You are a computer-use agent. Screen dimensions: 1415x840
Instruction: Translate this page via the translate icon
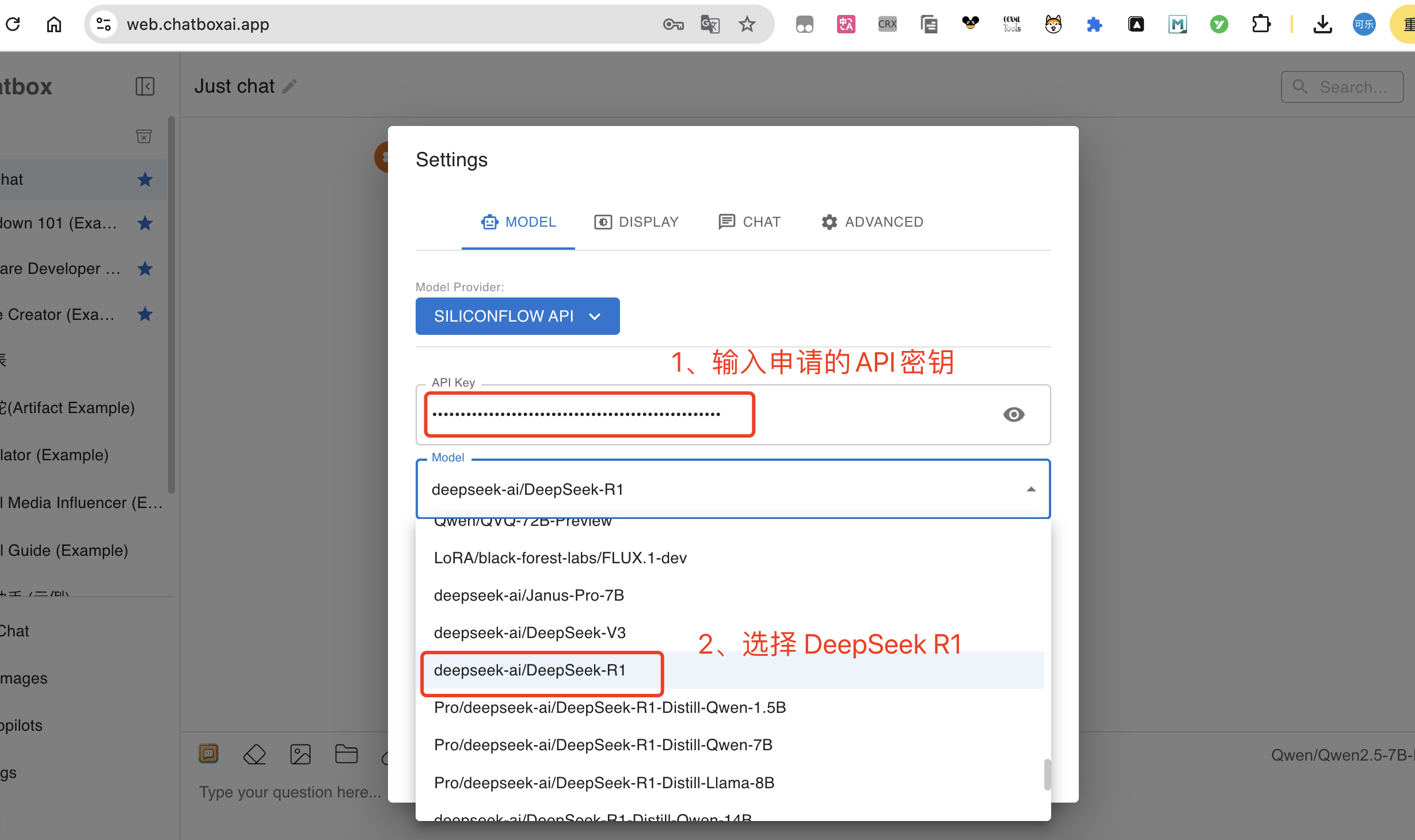coord(710,24)
